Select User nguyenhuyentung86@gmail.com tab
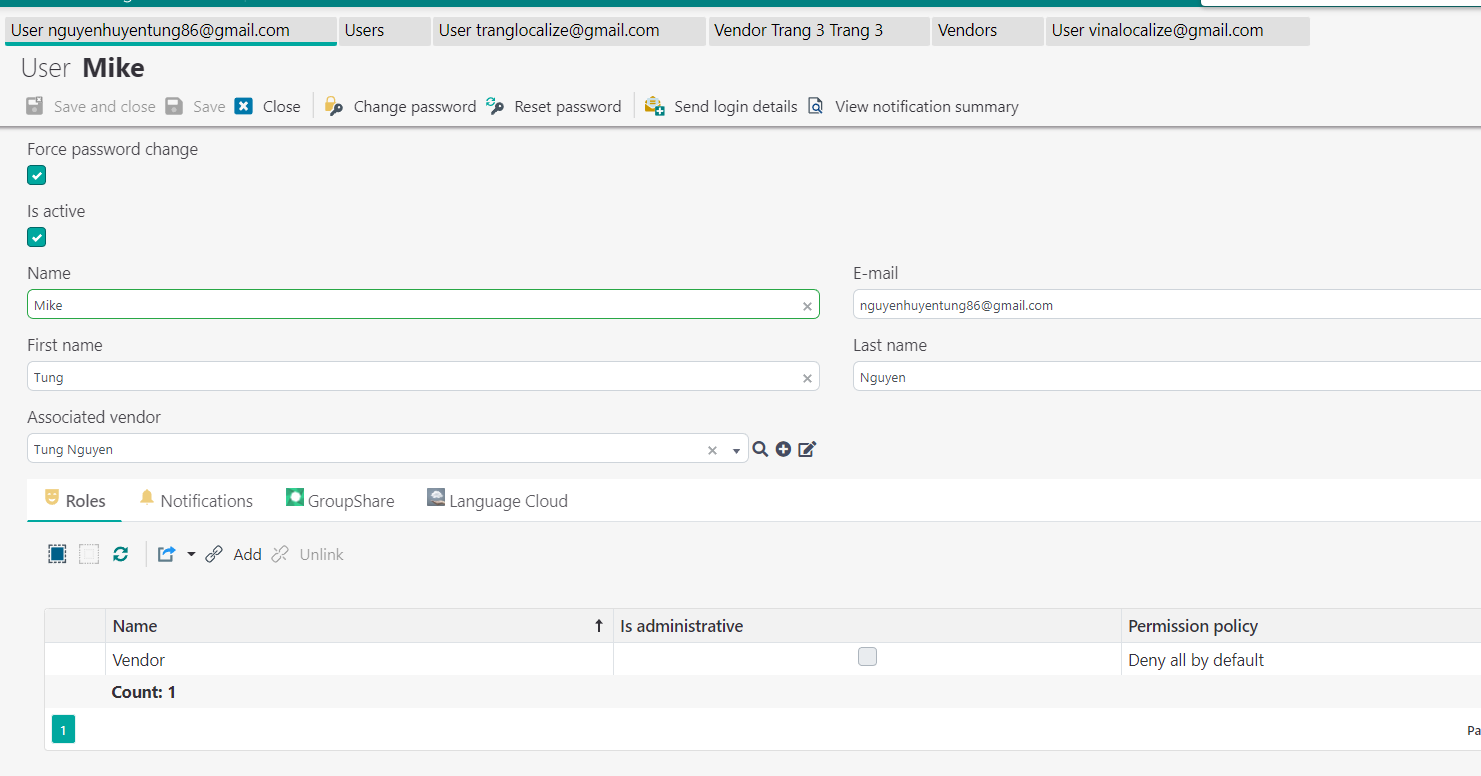The image size is (1481, 776). (171, 30)
